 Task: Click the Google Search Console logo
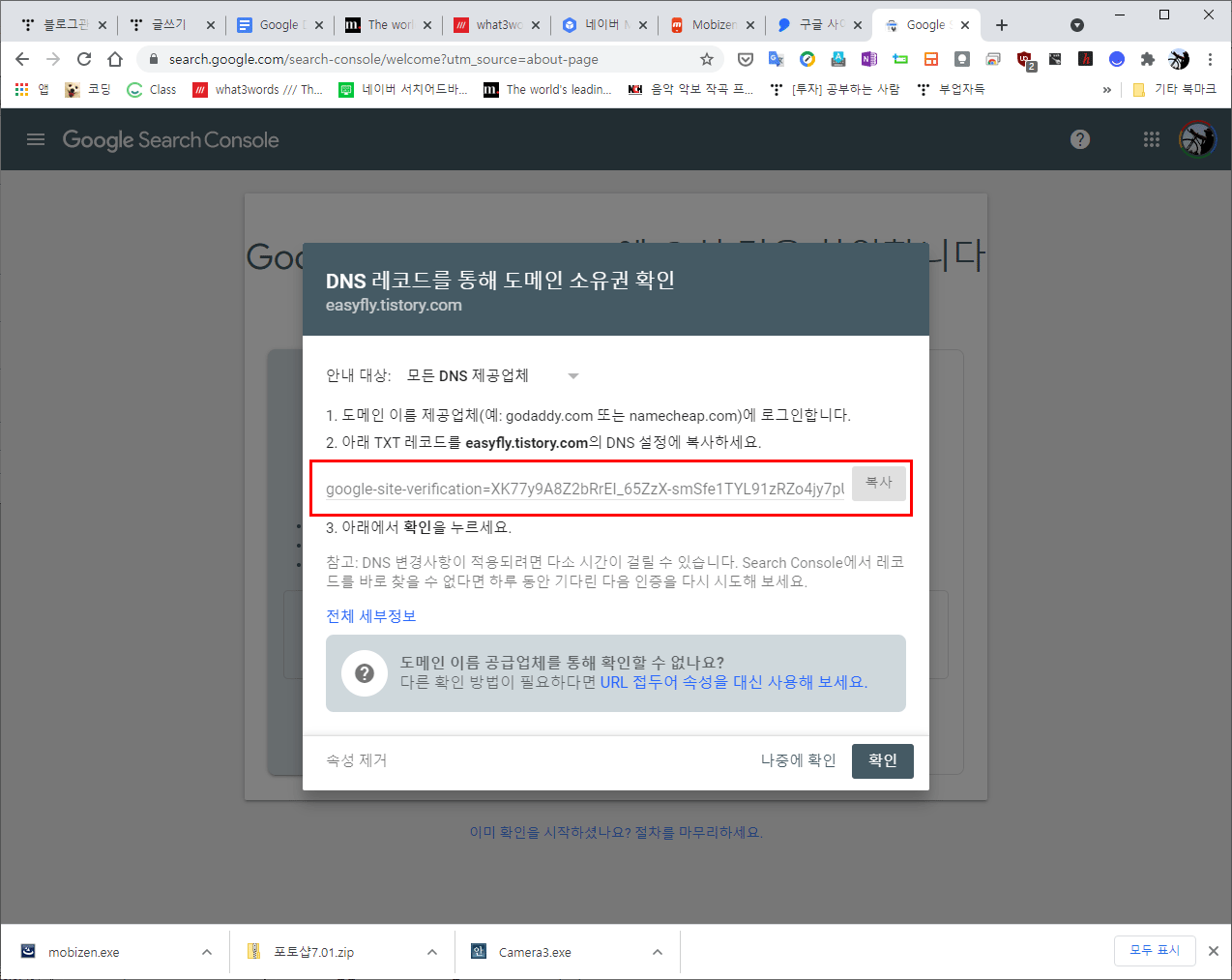pyautogui.click(x=171, y=139)
